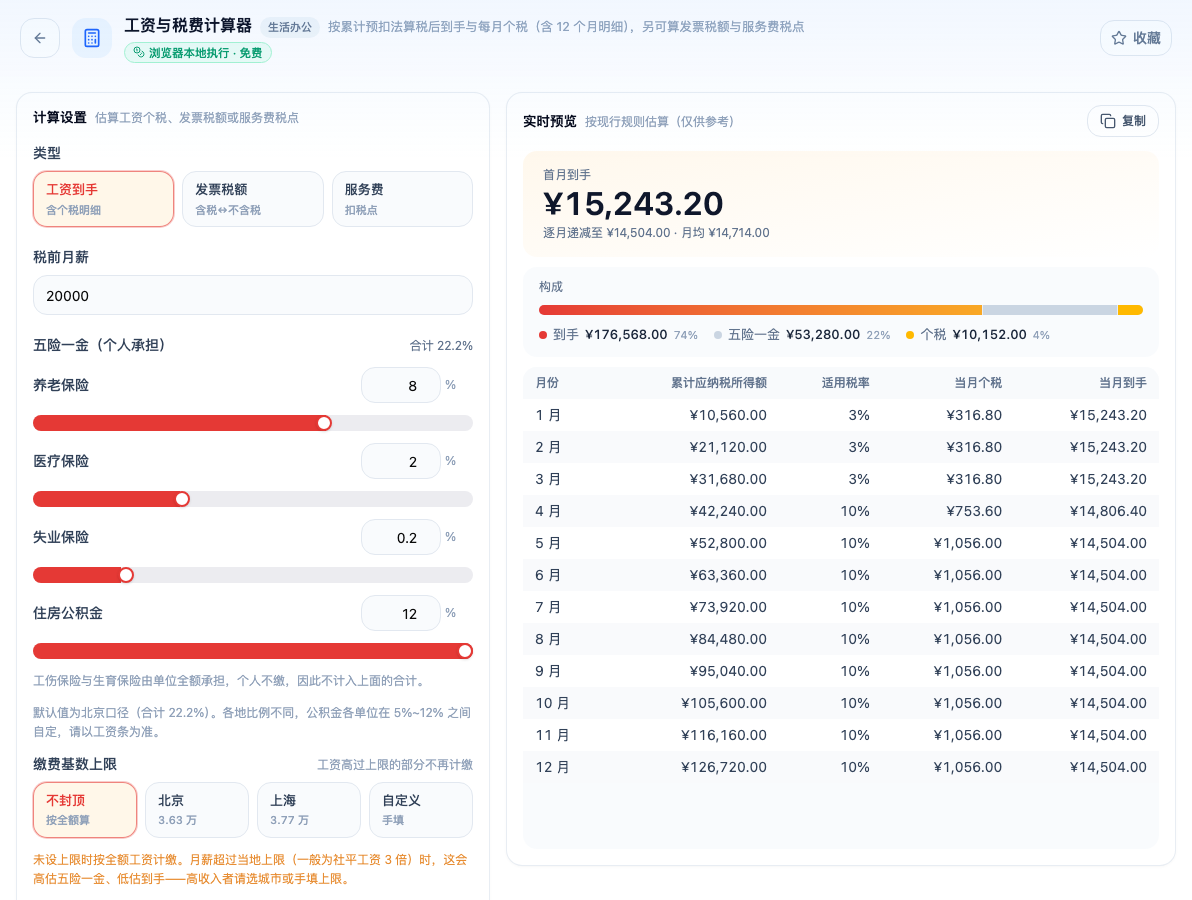The image size is (1192, 900).
Task: Click the calculator app icon
Action: point(92,38)
